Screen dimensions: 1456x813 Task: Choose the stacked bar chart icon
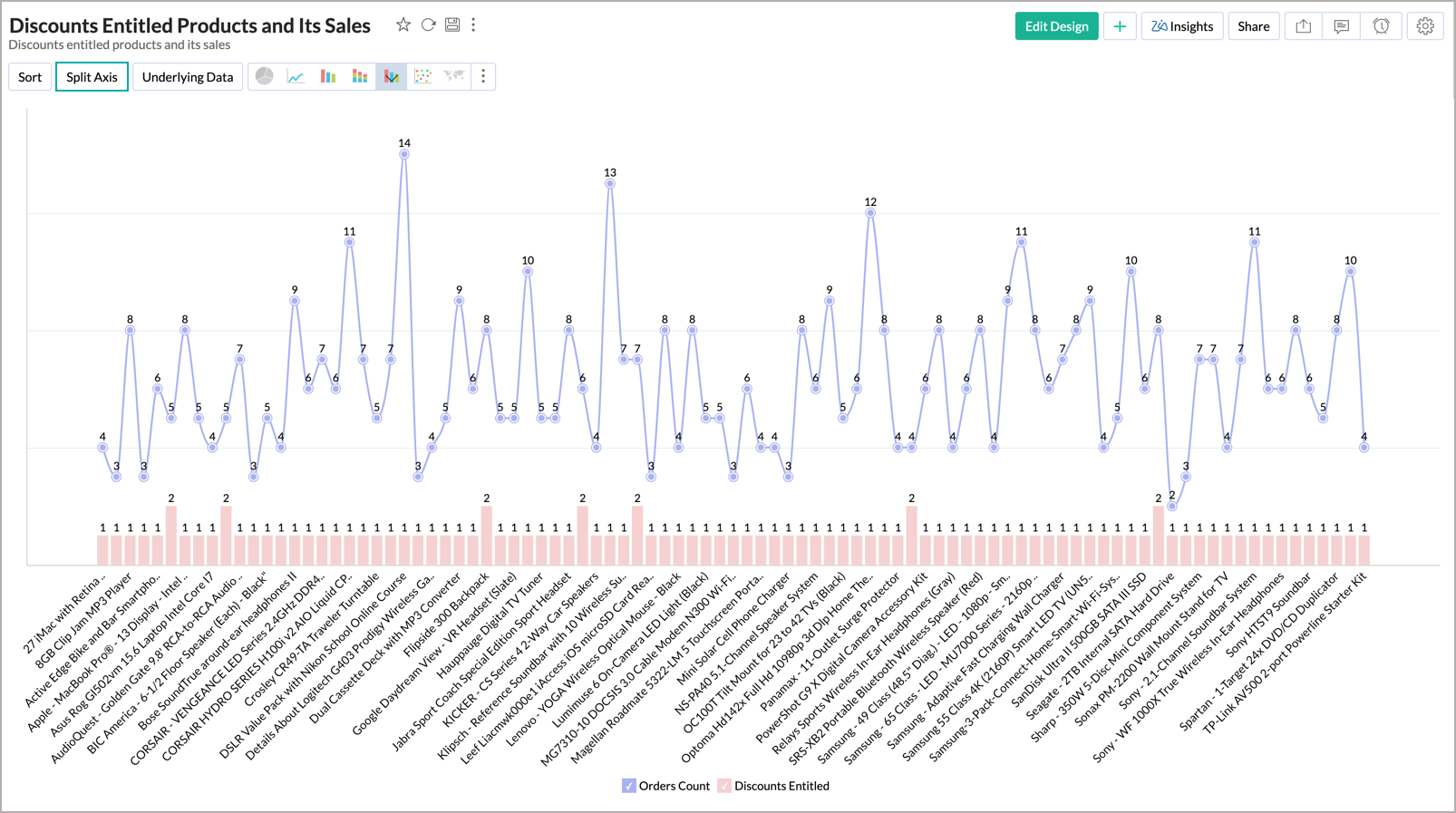(x=360, y=77)
